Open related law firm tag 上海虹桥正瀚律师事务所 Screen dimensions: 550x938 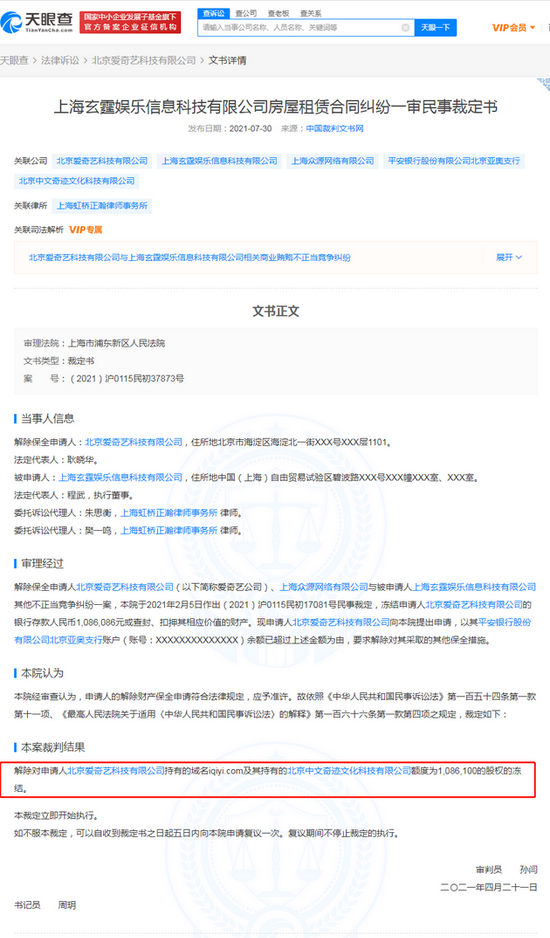[x=102, y=206]
